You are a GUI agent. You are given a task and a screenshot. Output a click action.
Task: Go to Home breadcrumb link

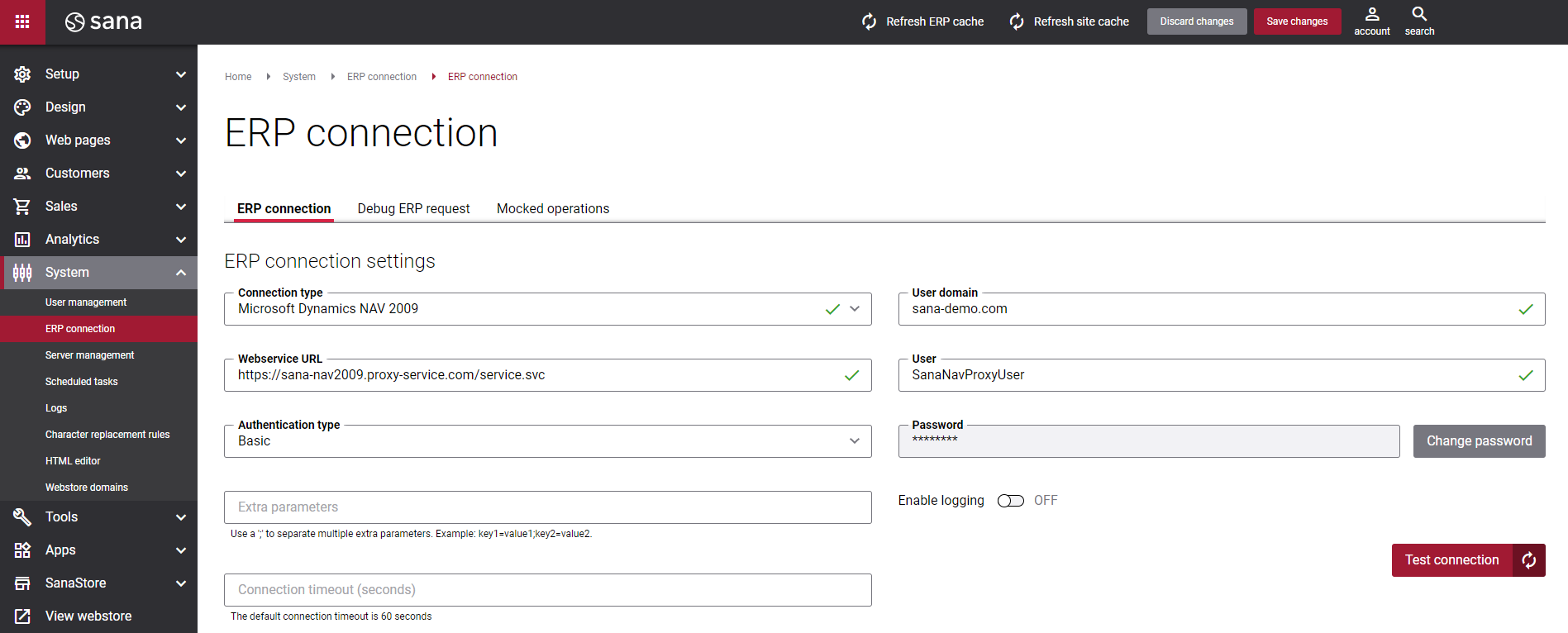pyautogui.click(x=238, y=77)
